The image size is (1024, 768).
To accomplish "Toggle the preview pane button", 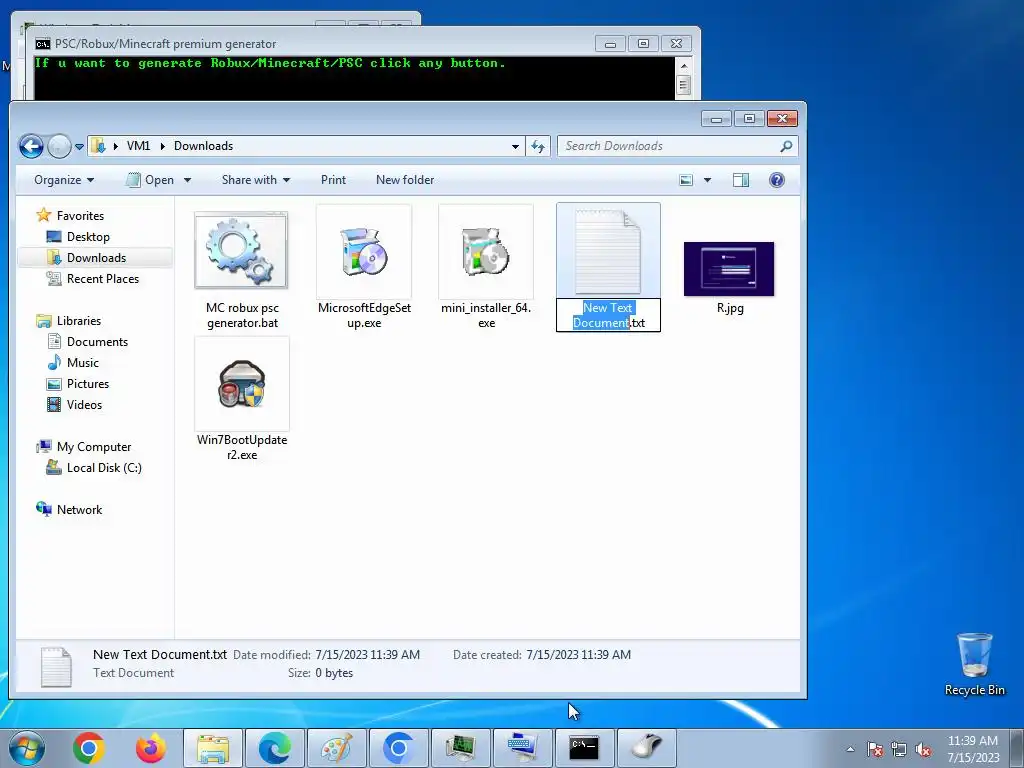I will point(741,180).
